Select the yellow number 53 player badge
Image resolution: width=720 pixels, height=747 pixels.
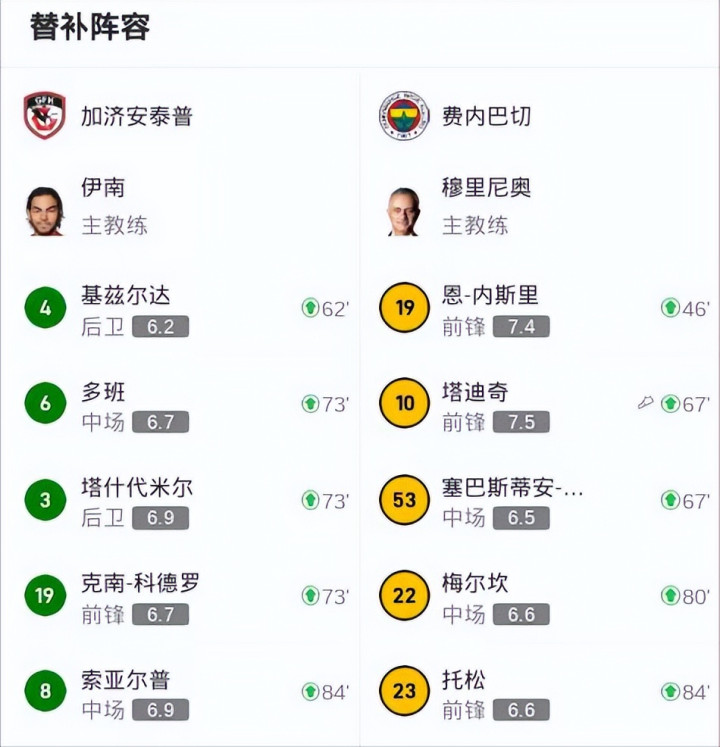click(x=404, y=500)
